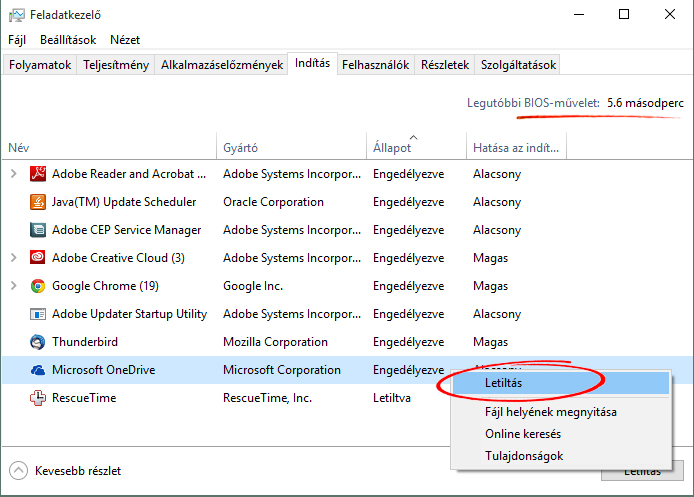The image size is (694, 497).
Task: Select the RescueTime icon
Action: click(x=38, y=398)
